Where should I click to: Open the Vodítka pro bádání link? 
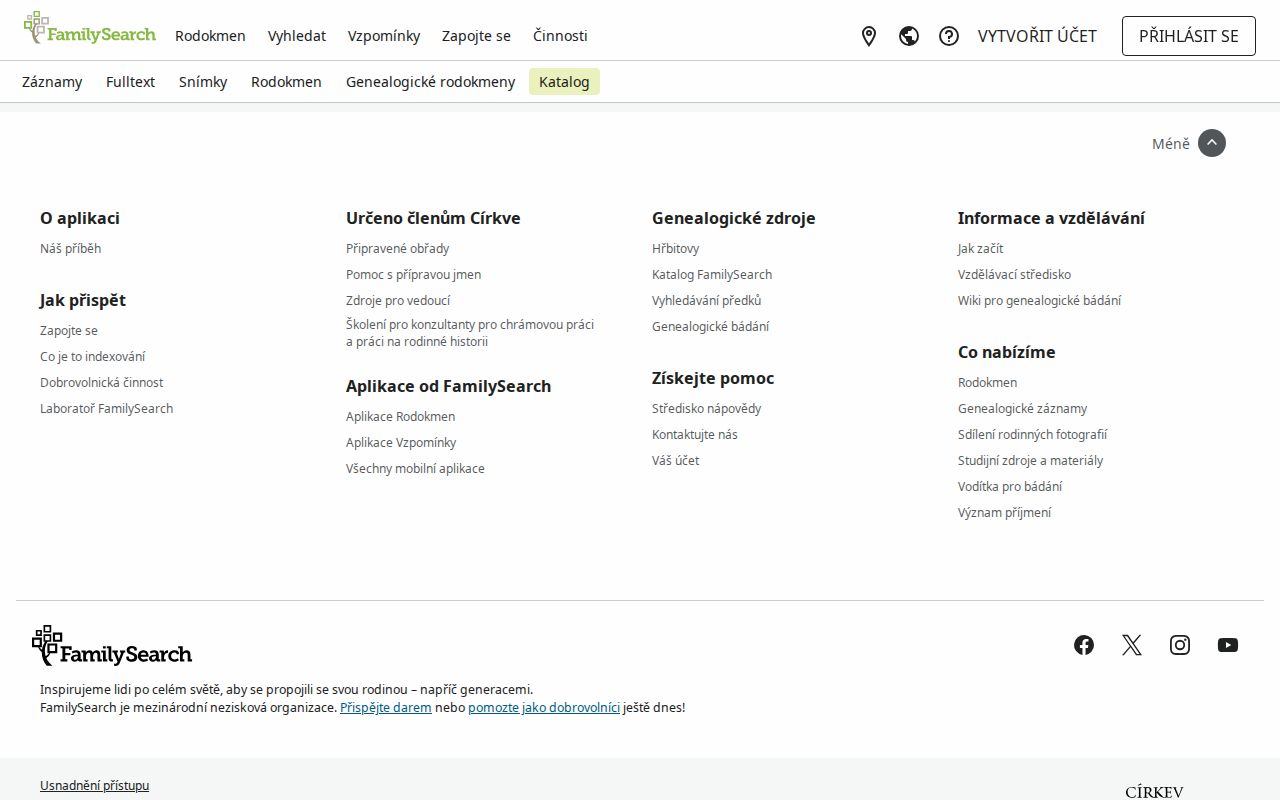1010,486
